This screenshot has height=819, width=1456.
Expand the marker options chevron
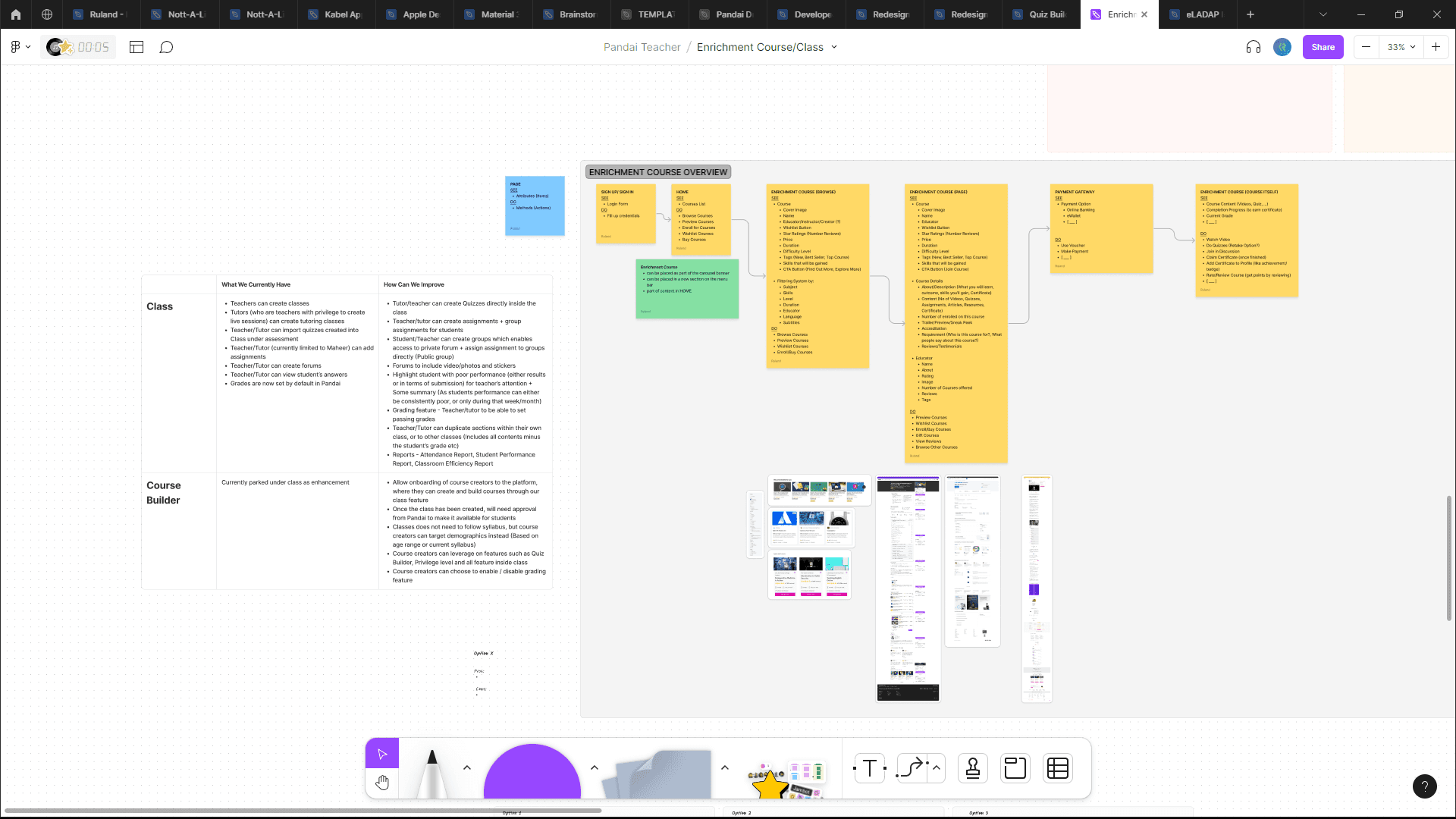point(467,767)
